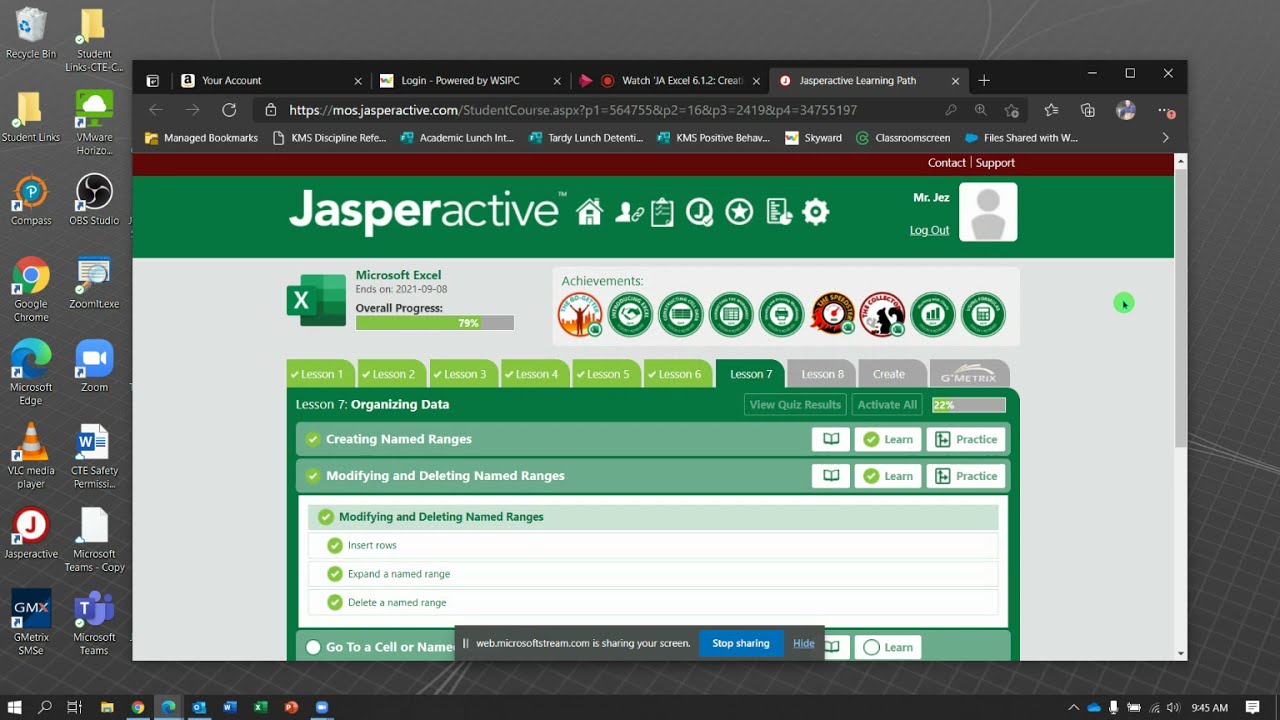Open Jasperactive desktop shortcut
Image resolution: width=1280 pixels, height=720 pixels.
[x=31, y=533]
